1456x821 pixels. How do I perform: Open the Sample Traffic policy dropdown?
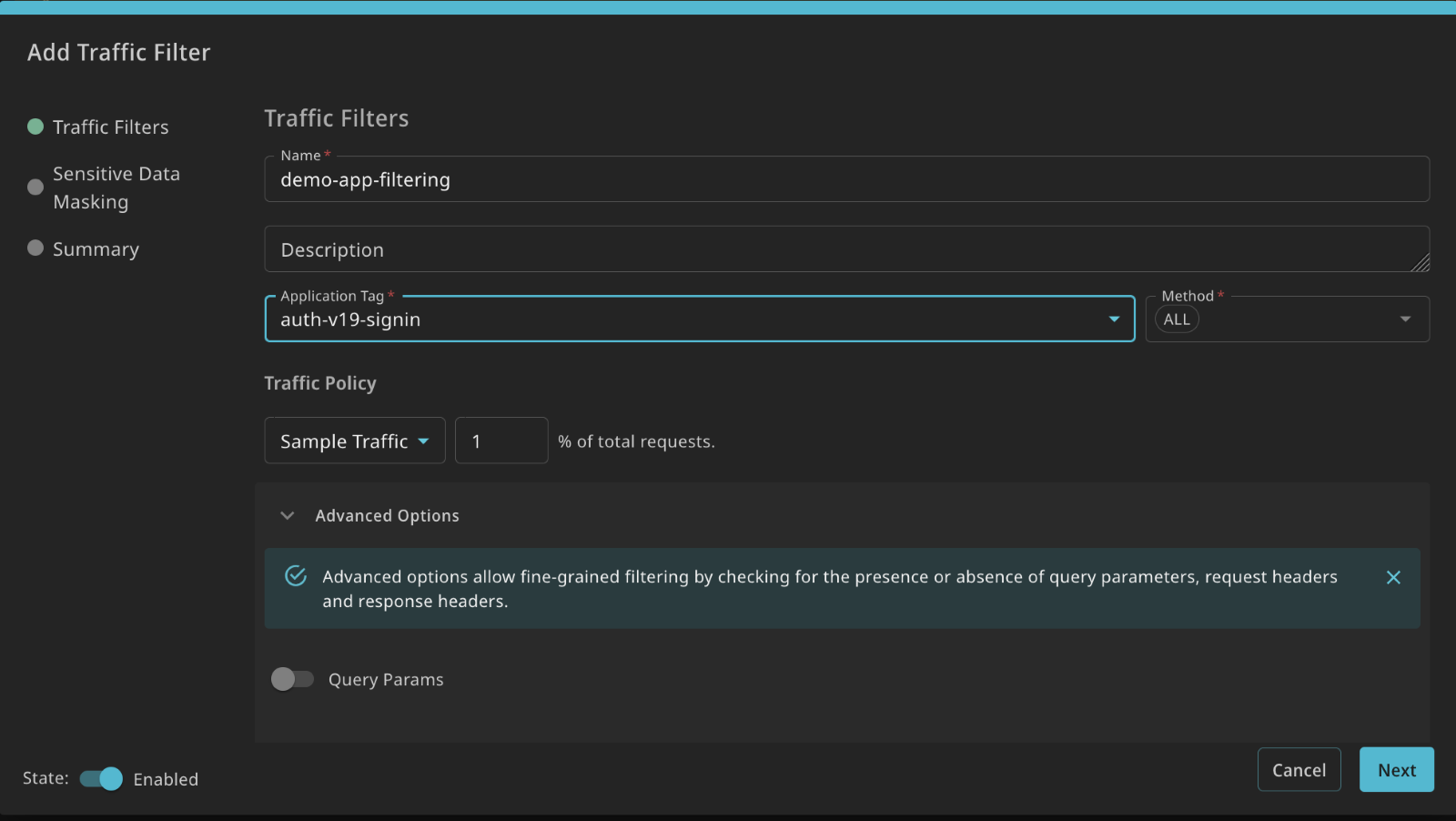pyautogui.click(x=355, y=441)
